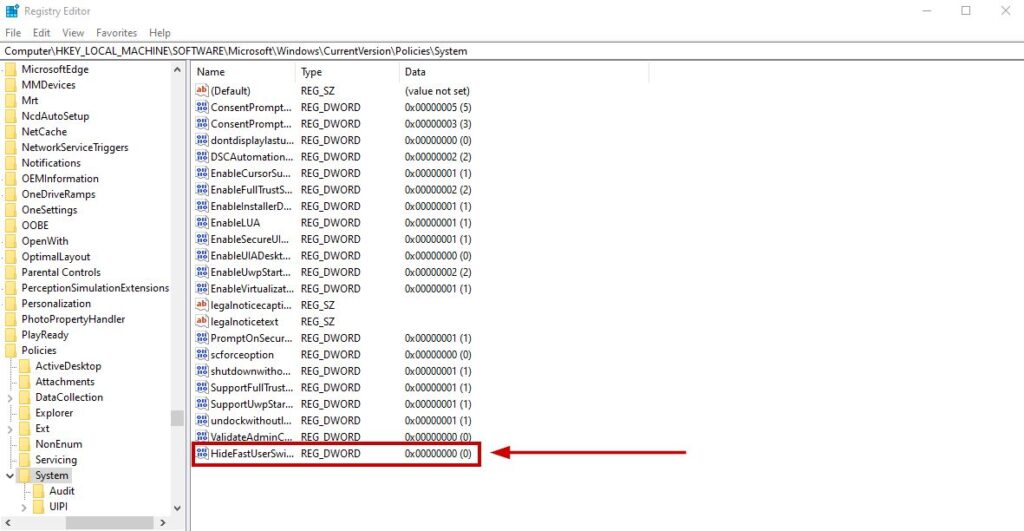Click the DWORD icon beside scforceoption
The width and height of the screenshot is (1024, 531).
coord(202,354)
